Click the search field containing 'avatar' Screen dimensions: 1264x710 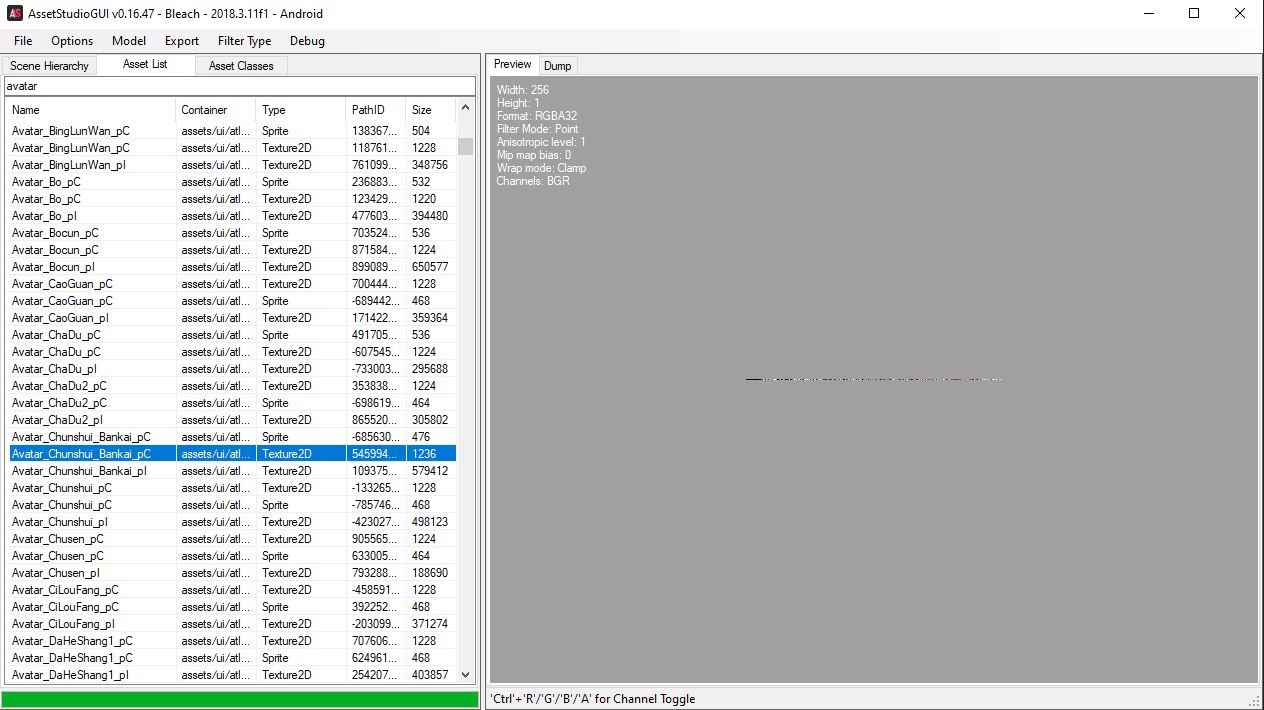240,86
